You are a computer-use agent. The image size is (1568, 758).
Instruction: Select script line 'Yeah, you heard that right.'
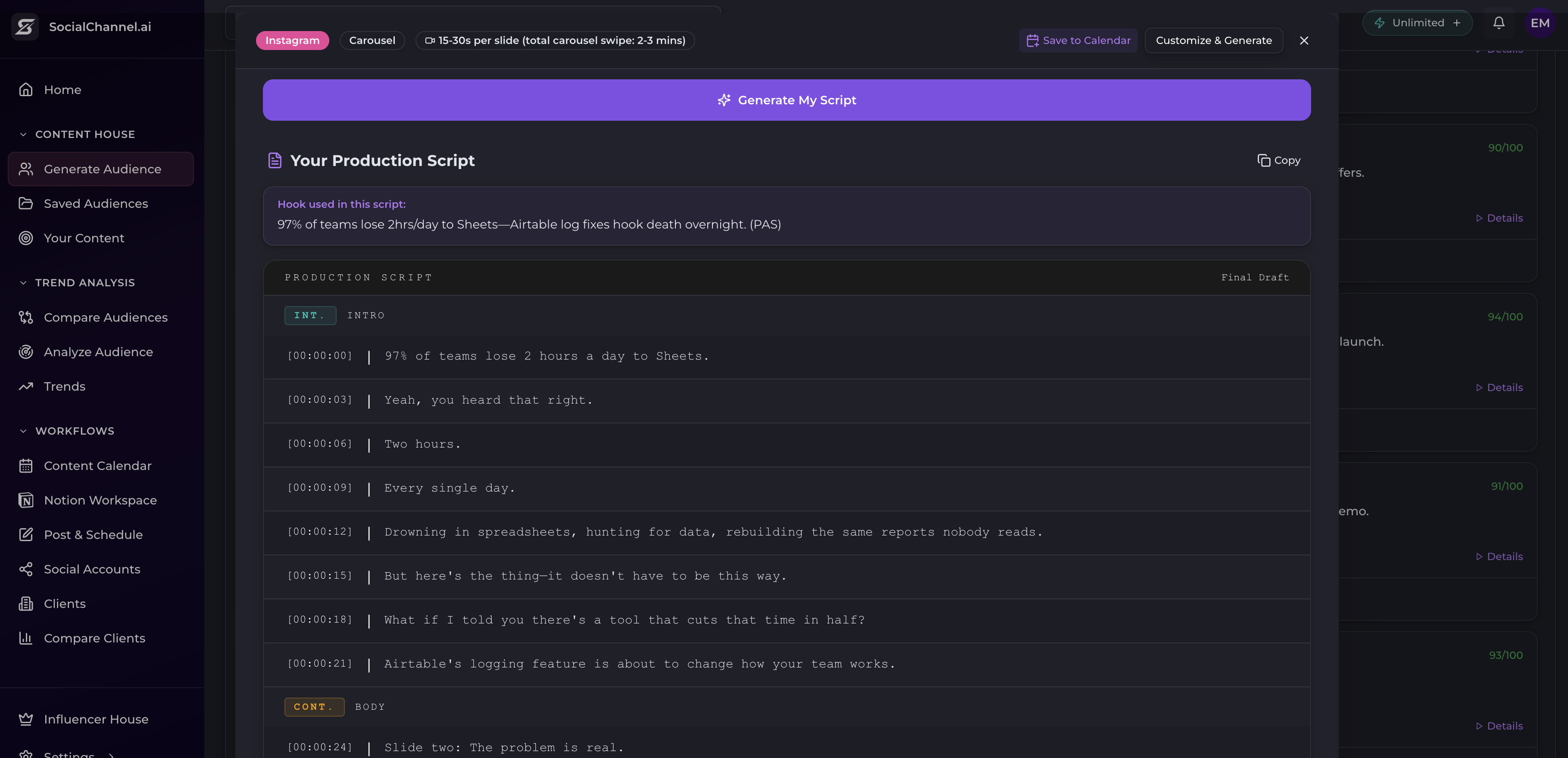click(x=488, y=400)
